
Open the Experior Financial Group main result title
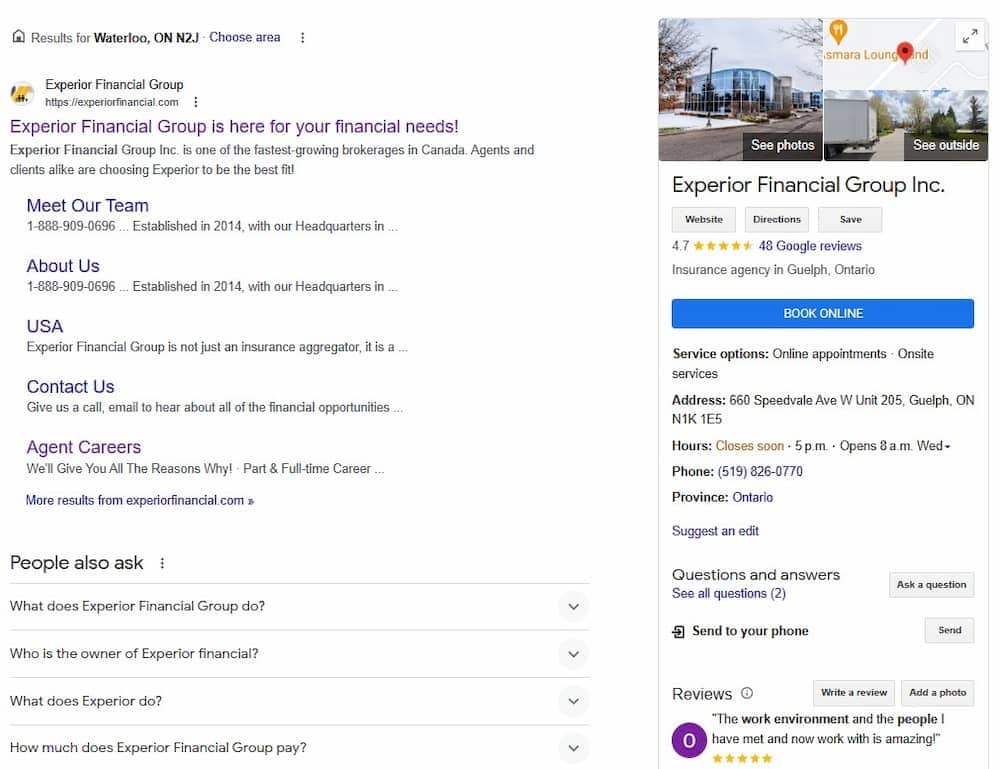tap(234, 126)
